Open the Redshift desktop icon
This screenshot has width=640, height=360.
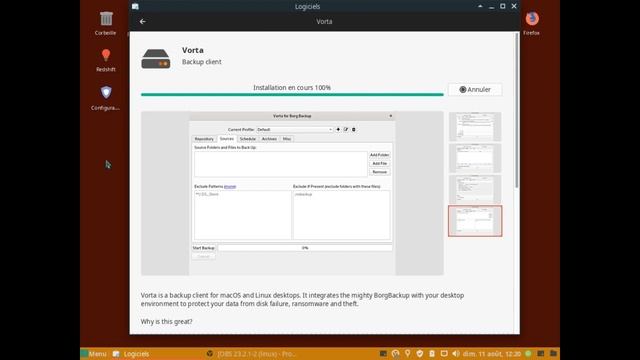coord(106,60)
